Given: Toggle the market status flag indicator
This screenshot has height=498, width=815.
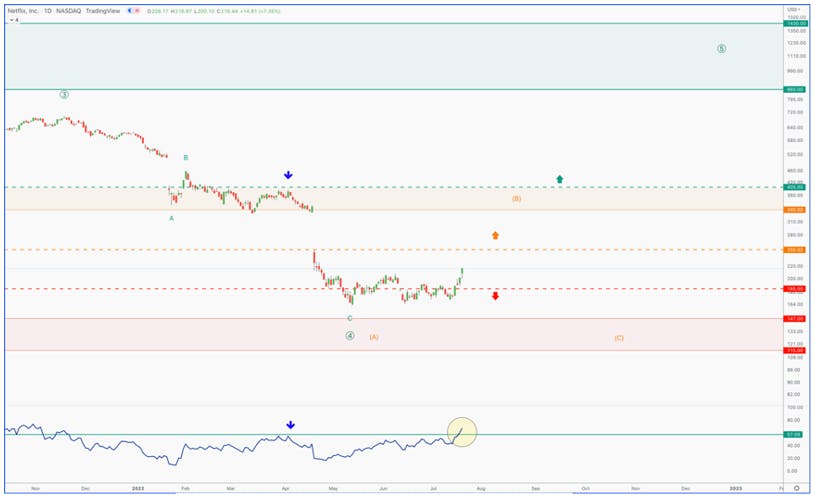Looking at the screenshot, I should point(134,10).
